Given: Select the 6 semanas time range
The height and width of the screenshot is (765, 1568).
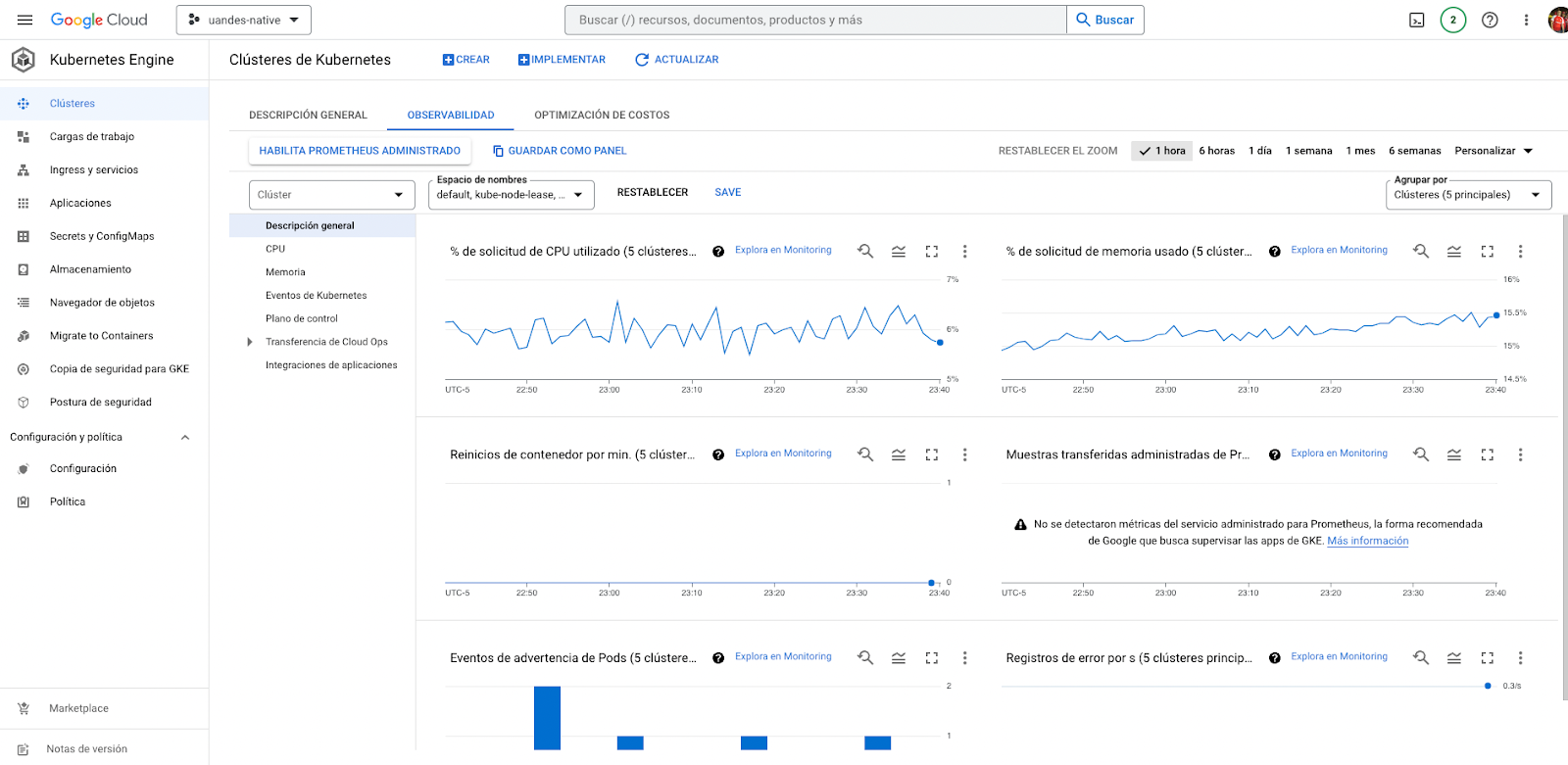Looking at the screenshot, I should coord(1415,151).
